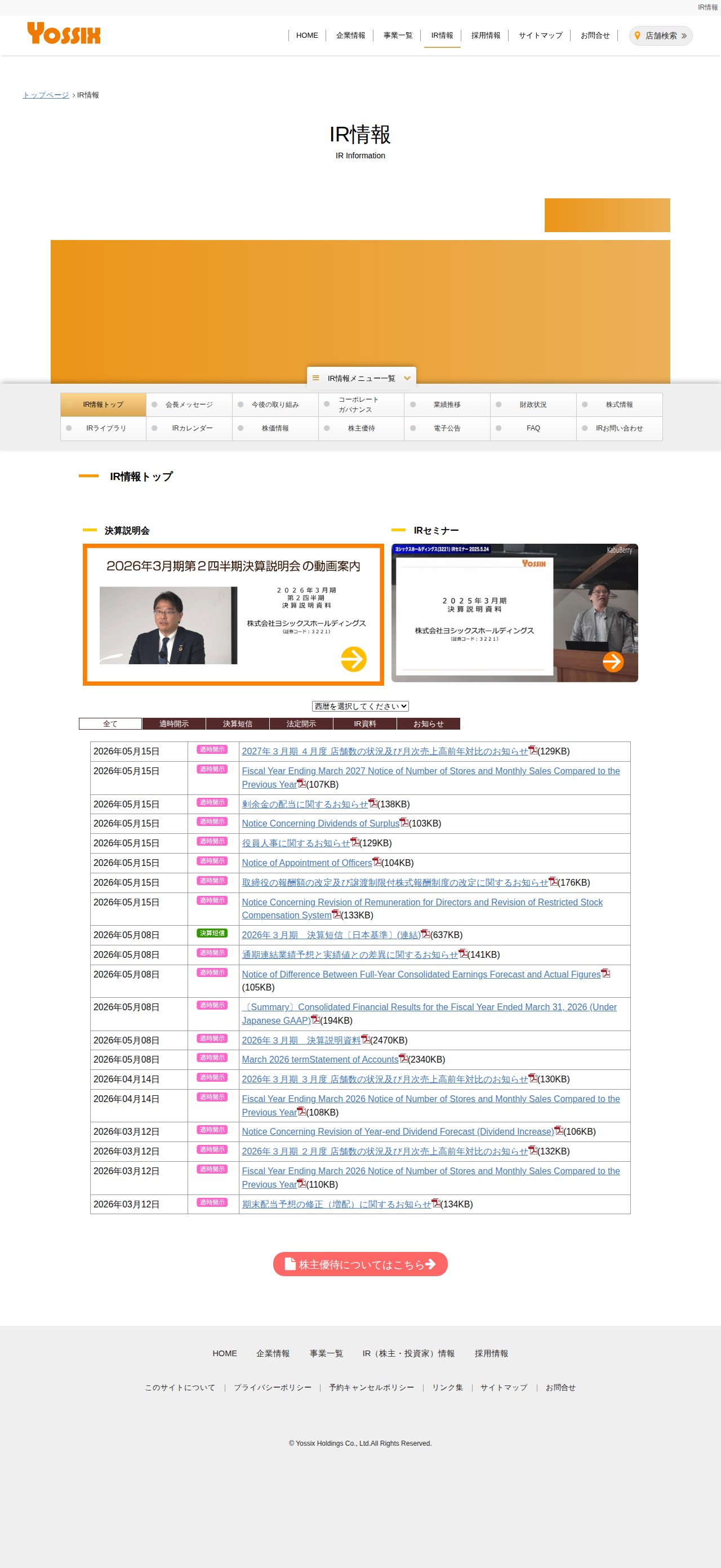Click プライバシーポリシー in footer
721x1568 pixels.
[273, 1387]
